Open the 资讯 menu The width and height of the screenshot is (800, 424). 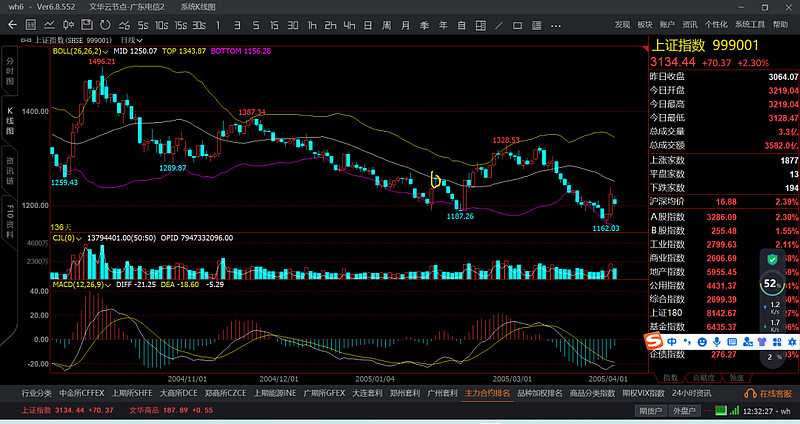[x=690, y=24]
